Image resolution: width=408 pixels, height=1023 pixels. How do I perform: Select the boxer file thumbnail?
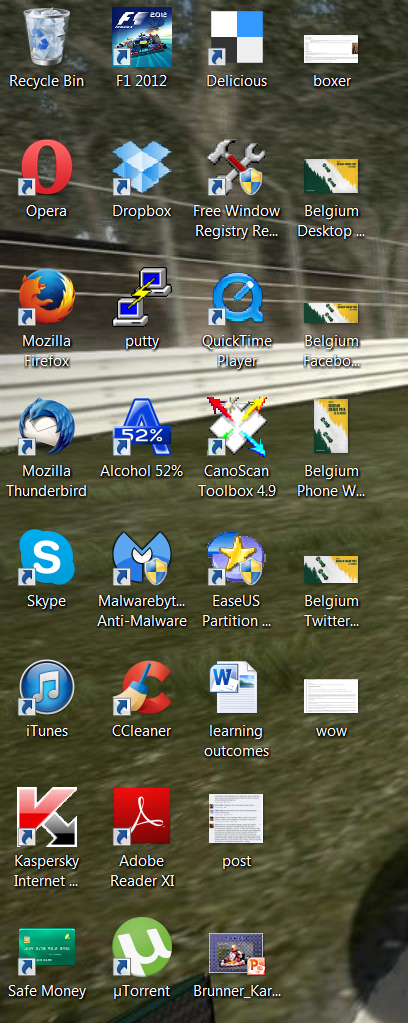click(331, 49)
